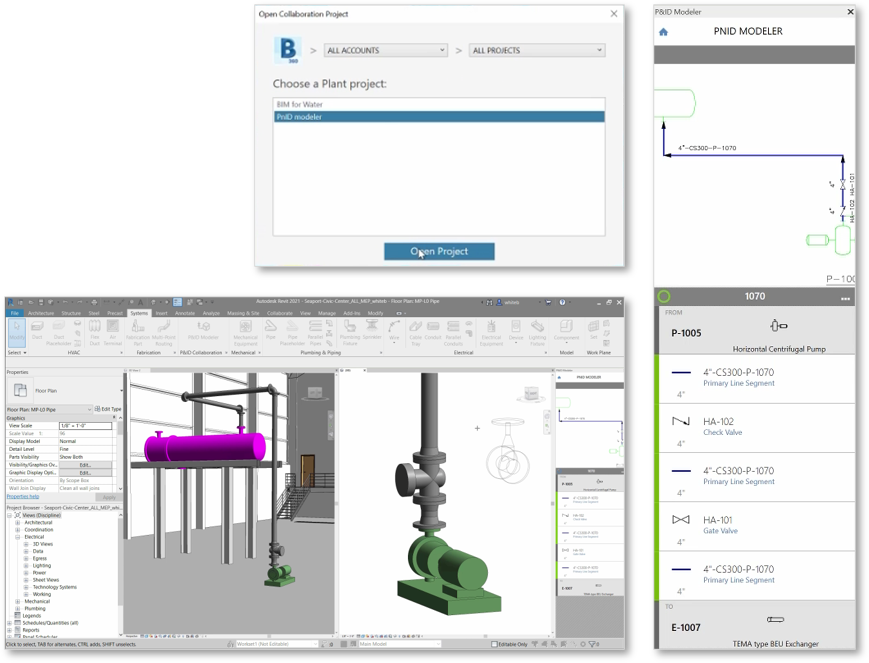Screen dimensions: 869x663
Task: Open the three-dots menu beside 1070
Action: coord(845,298)
